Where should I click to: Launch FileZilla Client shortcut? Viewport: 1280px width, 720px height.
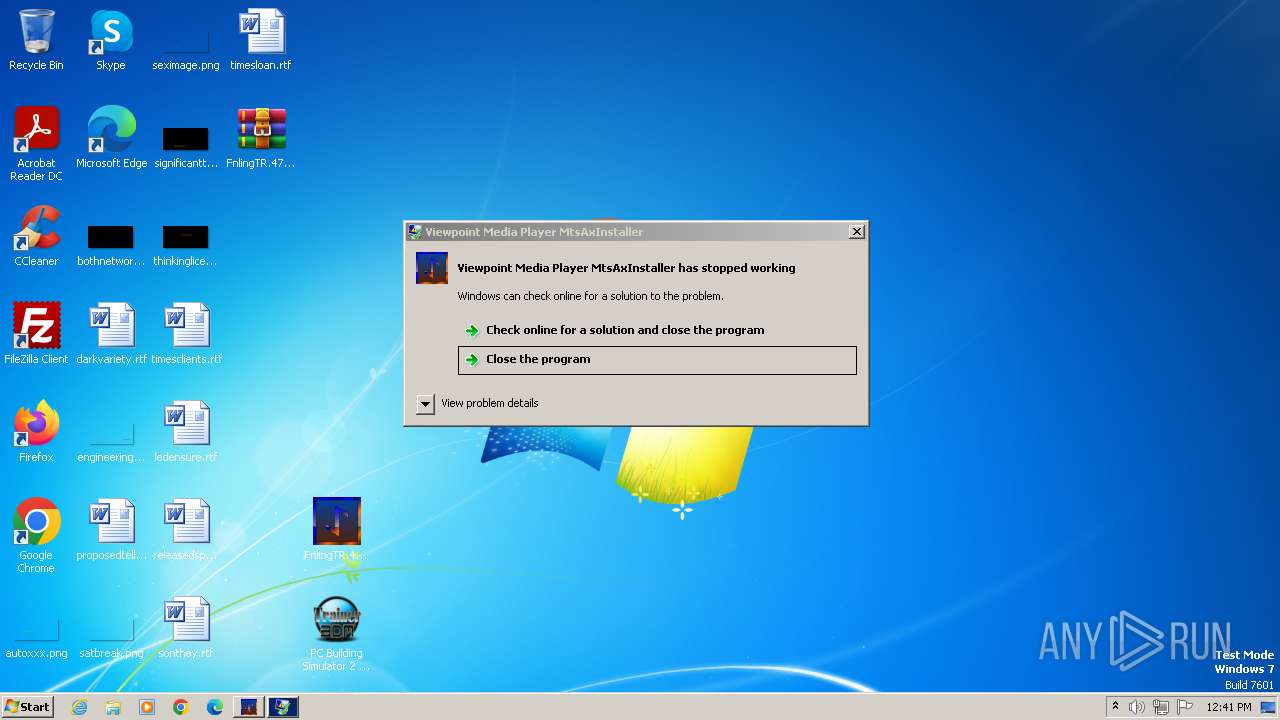point(36,334)
